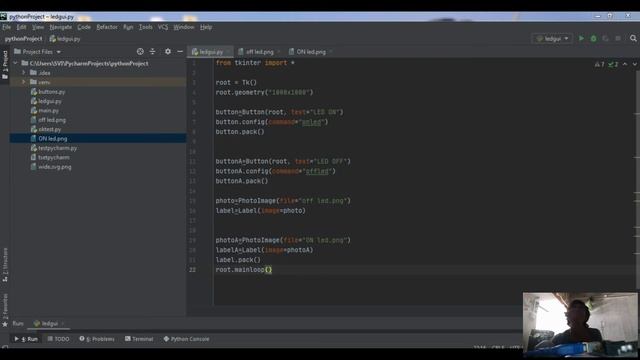Viewport: 640px width, 360px height.
Task: Click the expand/collapse all icon in Project panel
Action: [x=153, y=51]
